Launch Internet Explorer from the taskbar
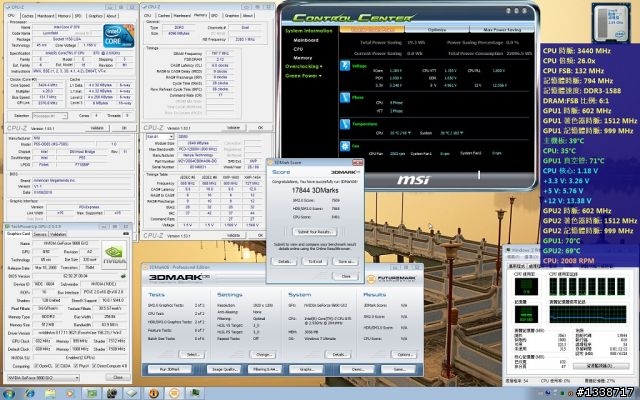640x400 pixels. pos(29,393)
